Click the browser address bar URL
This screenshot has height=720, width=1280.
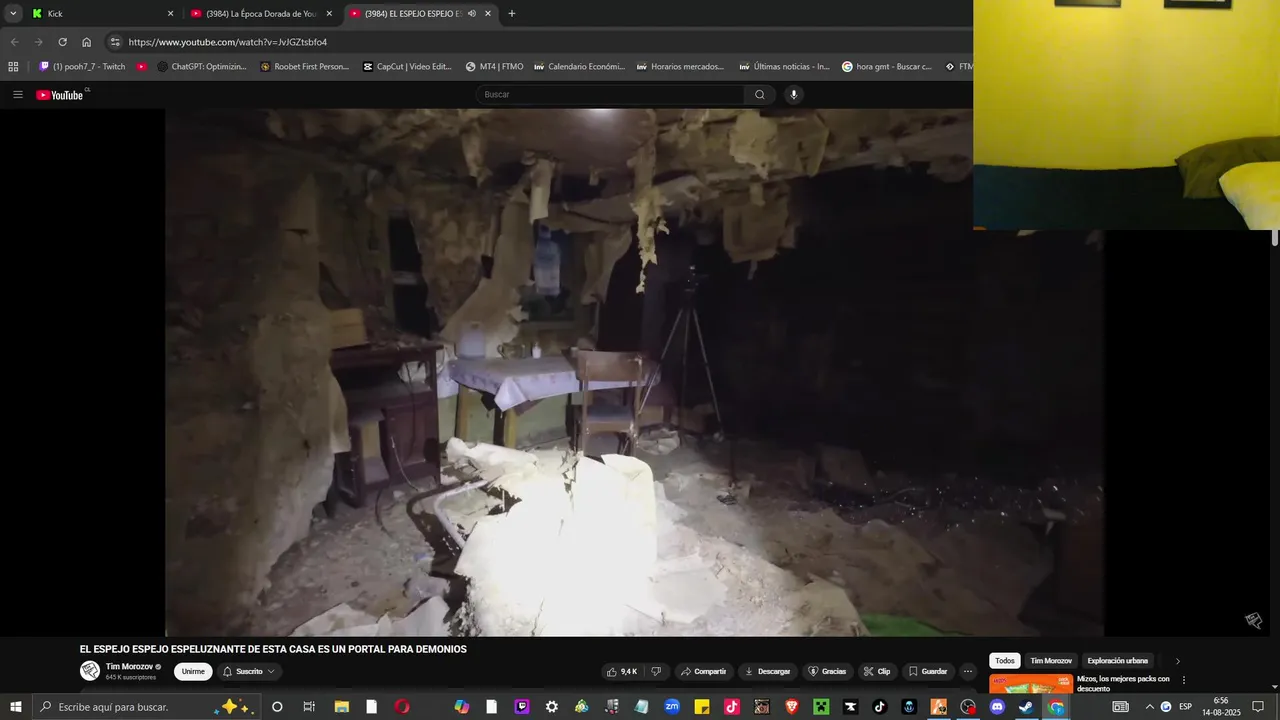coord(228,42)
